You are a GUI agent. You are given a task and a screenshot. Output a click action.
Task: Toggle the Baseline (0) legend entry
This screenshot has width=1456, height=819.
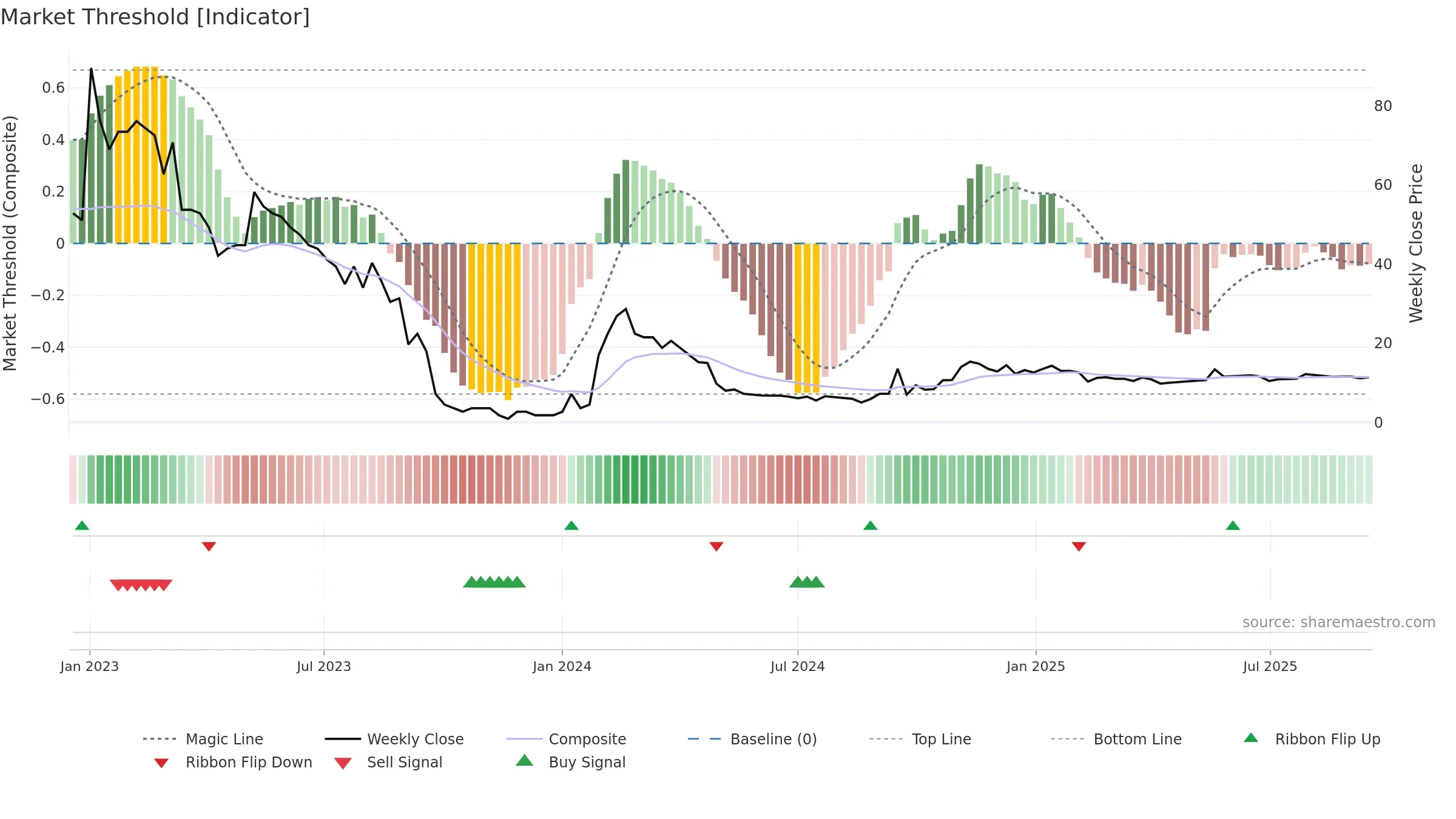point(752,739)
